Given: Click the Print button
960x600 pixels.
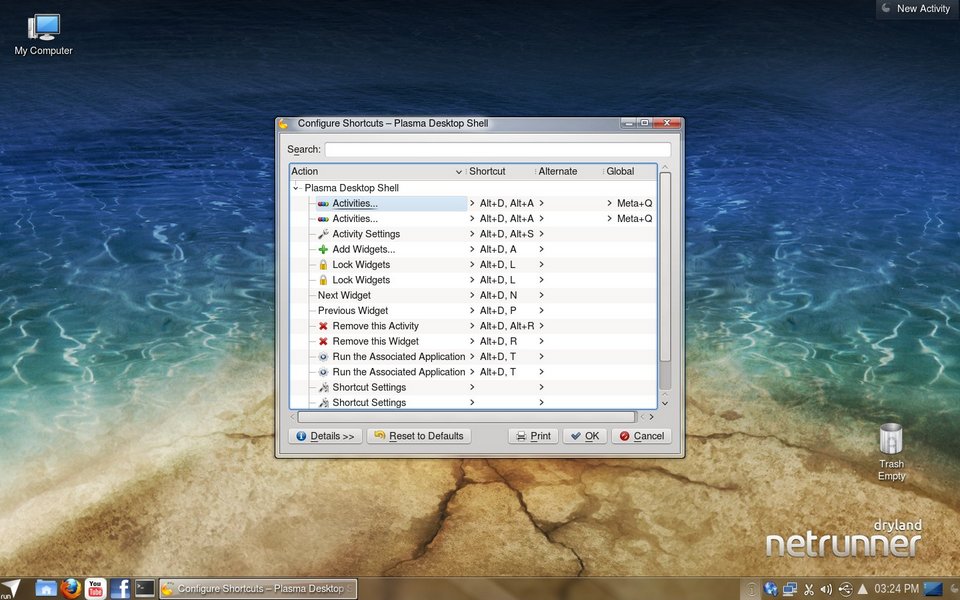Looking at the screenshot, I should pos(532,436).
